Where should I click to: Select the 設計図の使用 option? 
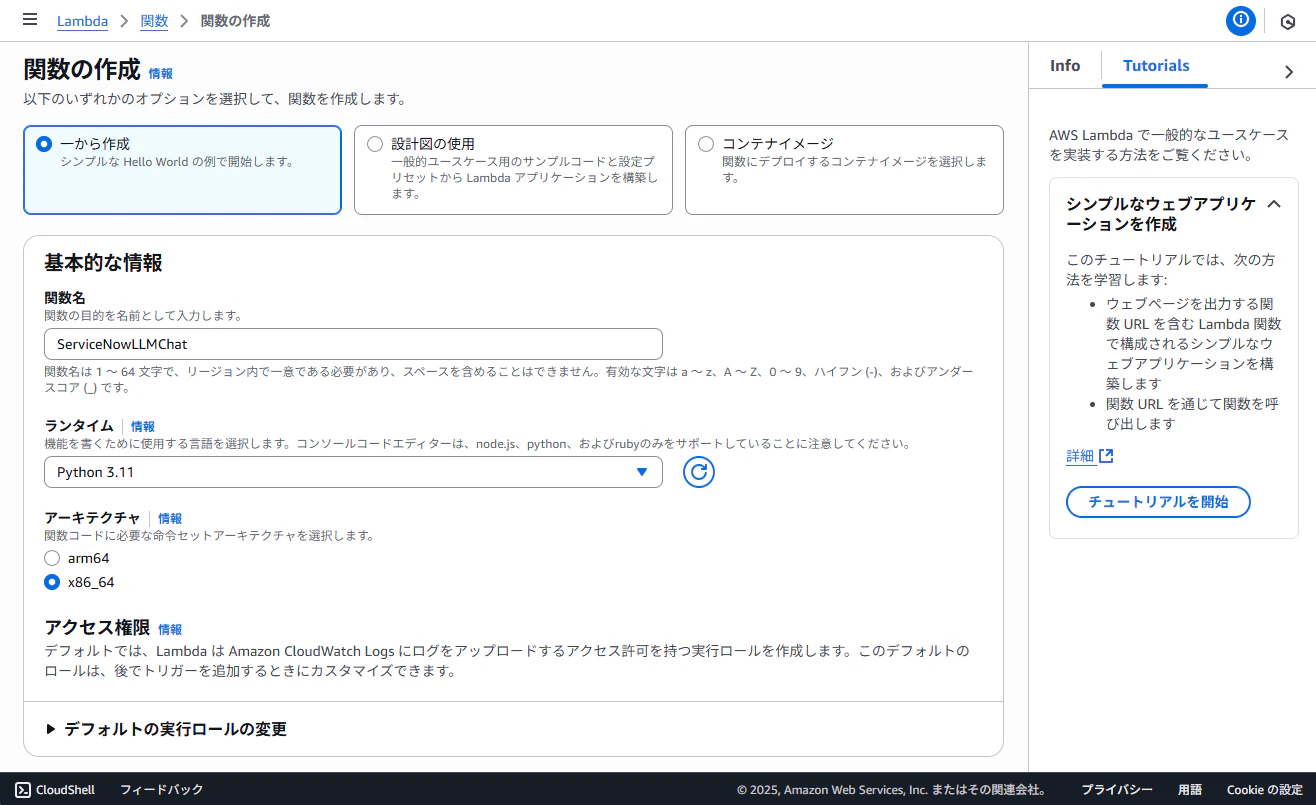pos(513,170)
